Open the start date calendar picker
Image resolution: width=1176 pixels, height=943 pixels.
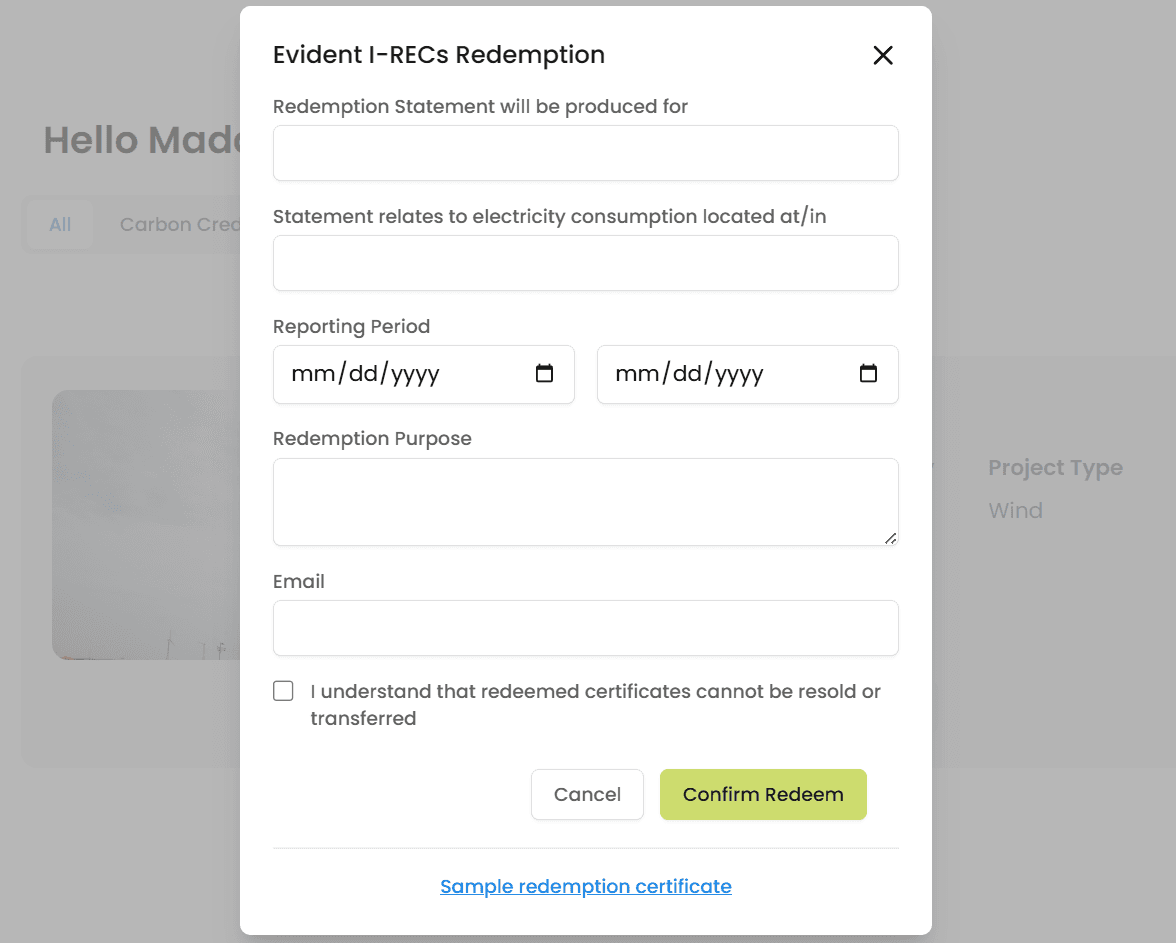tap(544, 372)
